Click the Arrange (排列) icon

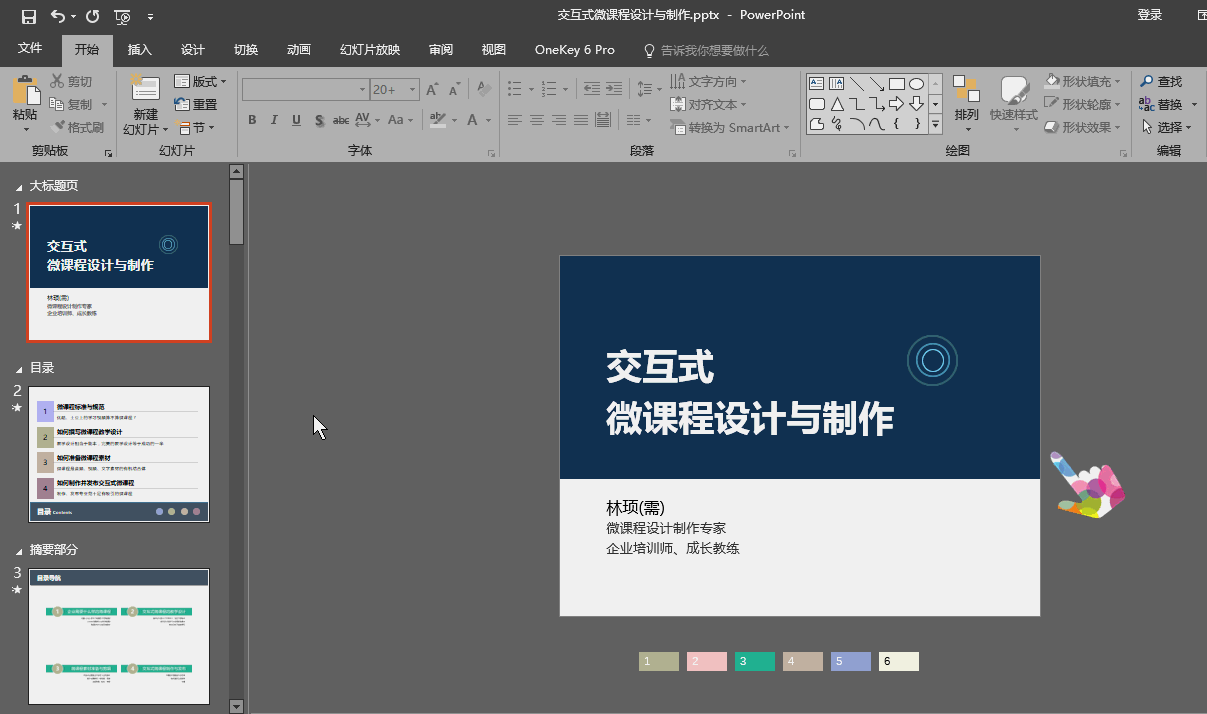click(x=966, y=90)
